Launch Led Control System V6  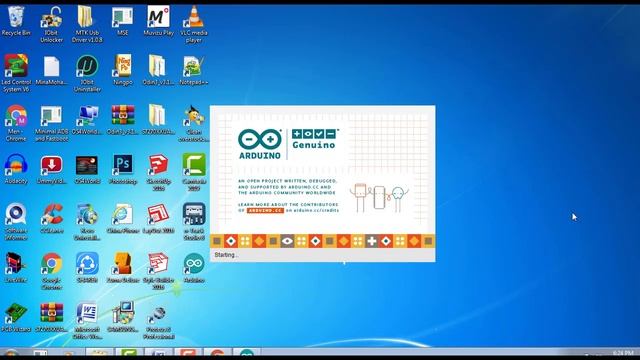point(16,73)
